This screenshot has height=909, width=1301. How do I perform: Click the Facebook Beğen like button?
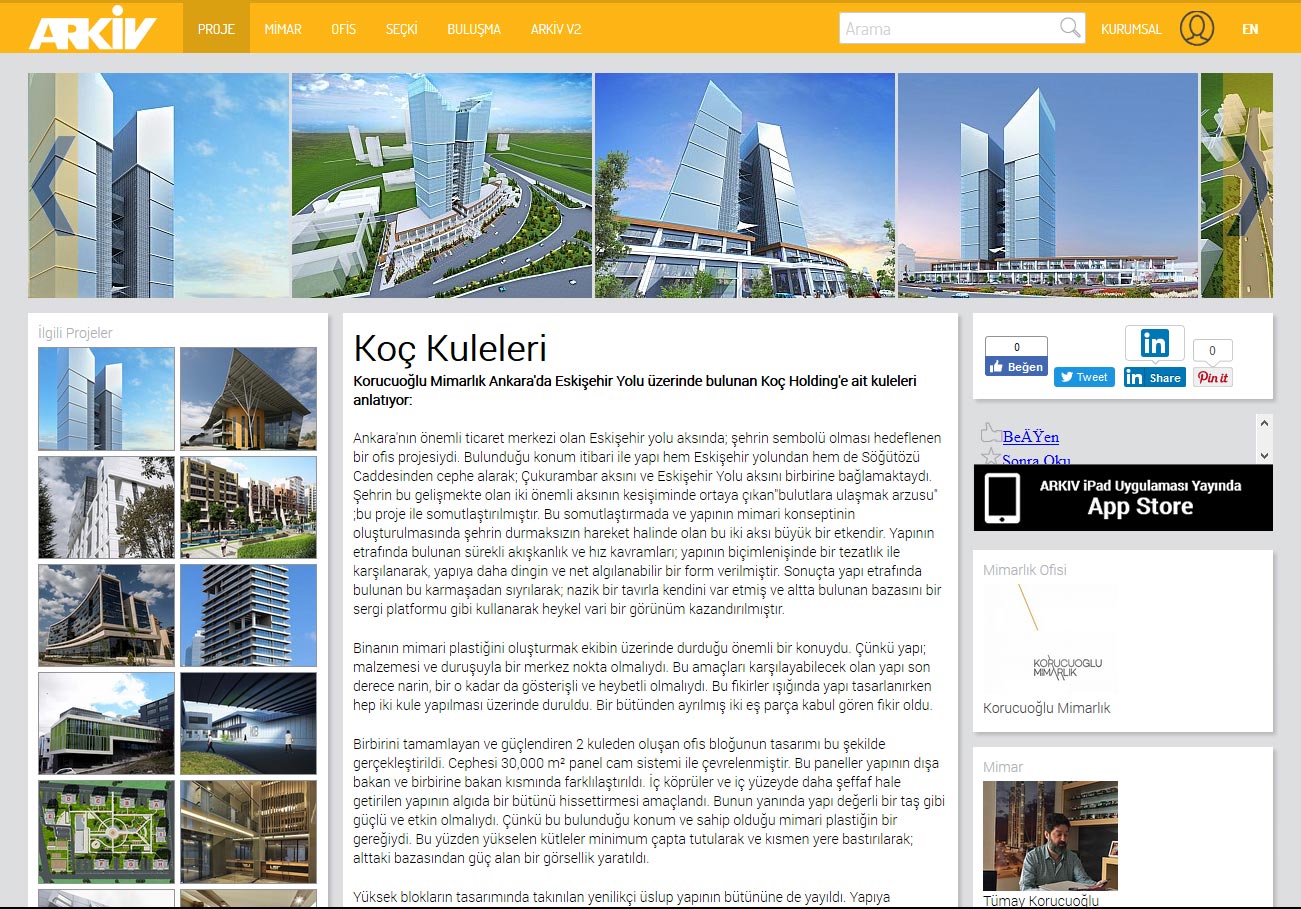1016,367
